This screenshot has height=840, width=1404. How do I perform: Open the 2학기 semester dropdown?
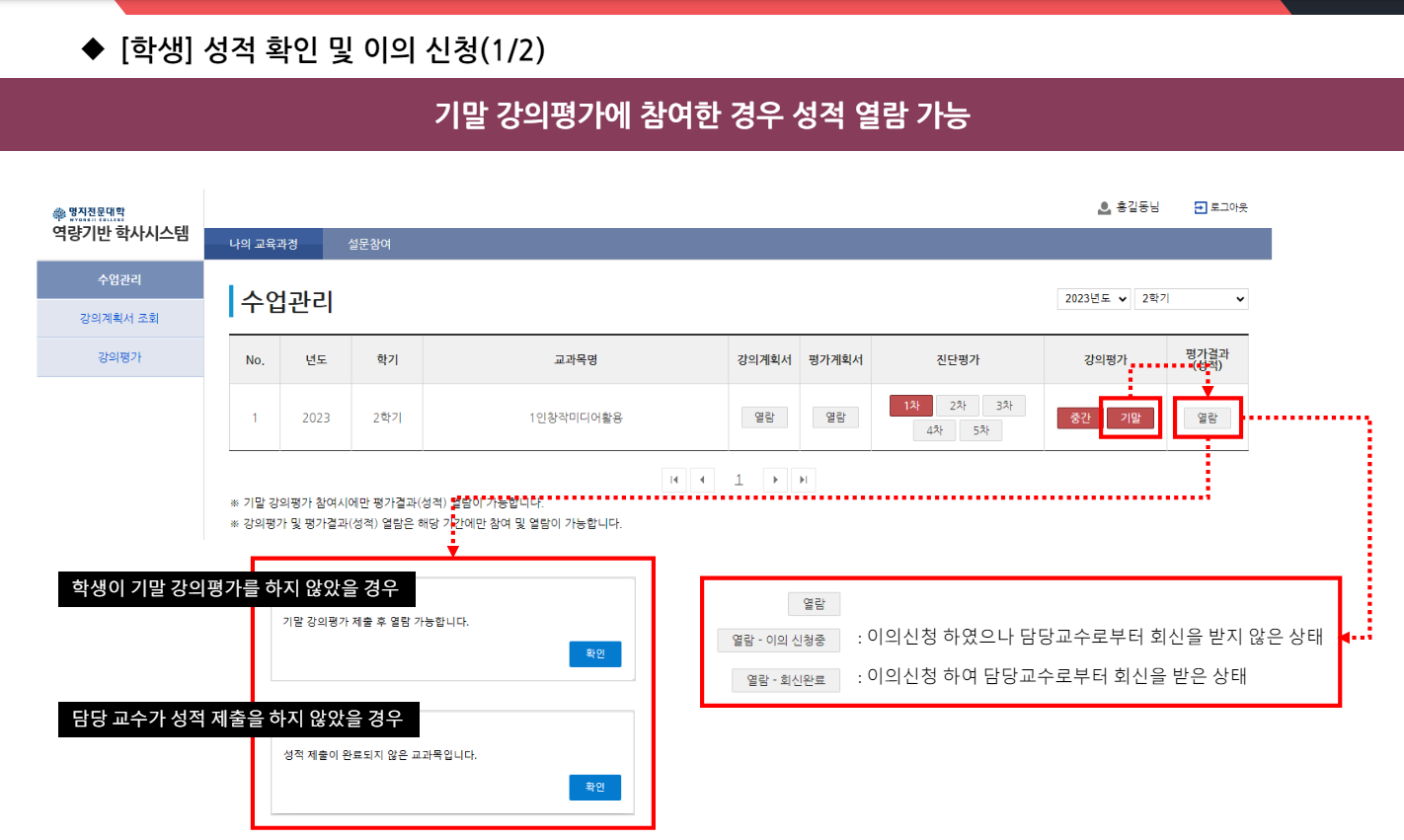(x=1190, y=298)
